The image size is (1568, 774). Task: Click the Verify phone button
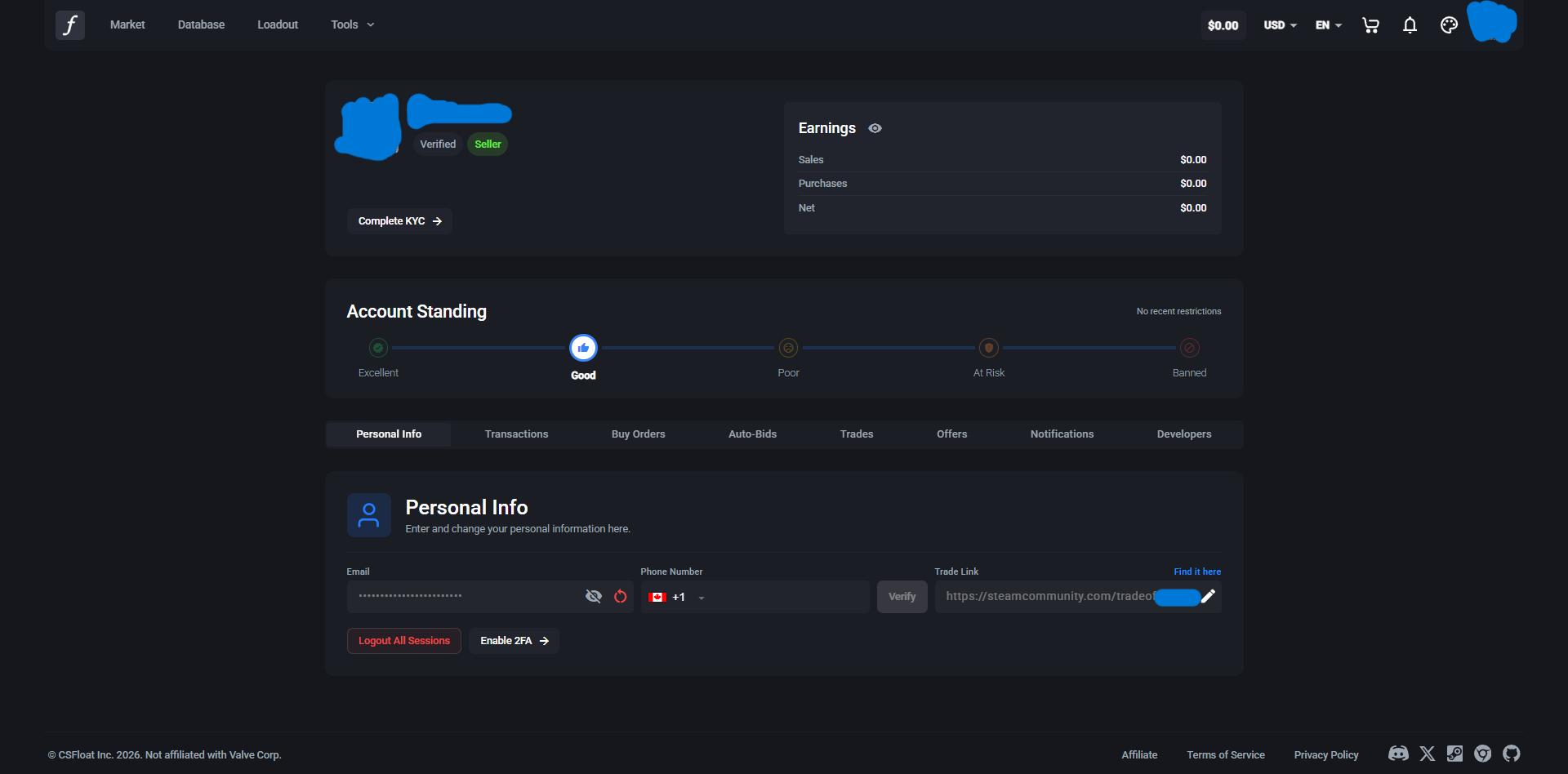tap(902, 597)
